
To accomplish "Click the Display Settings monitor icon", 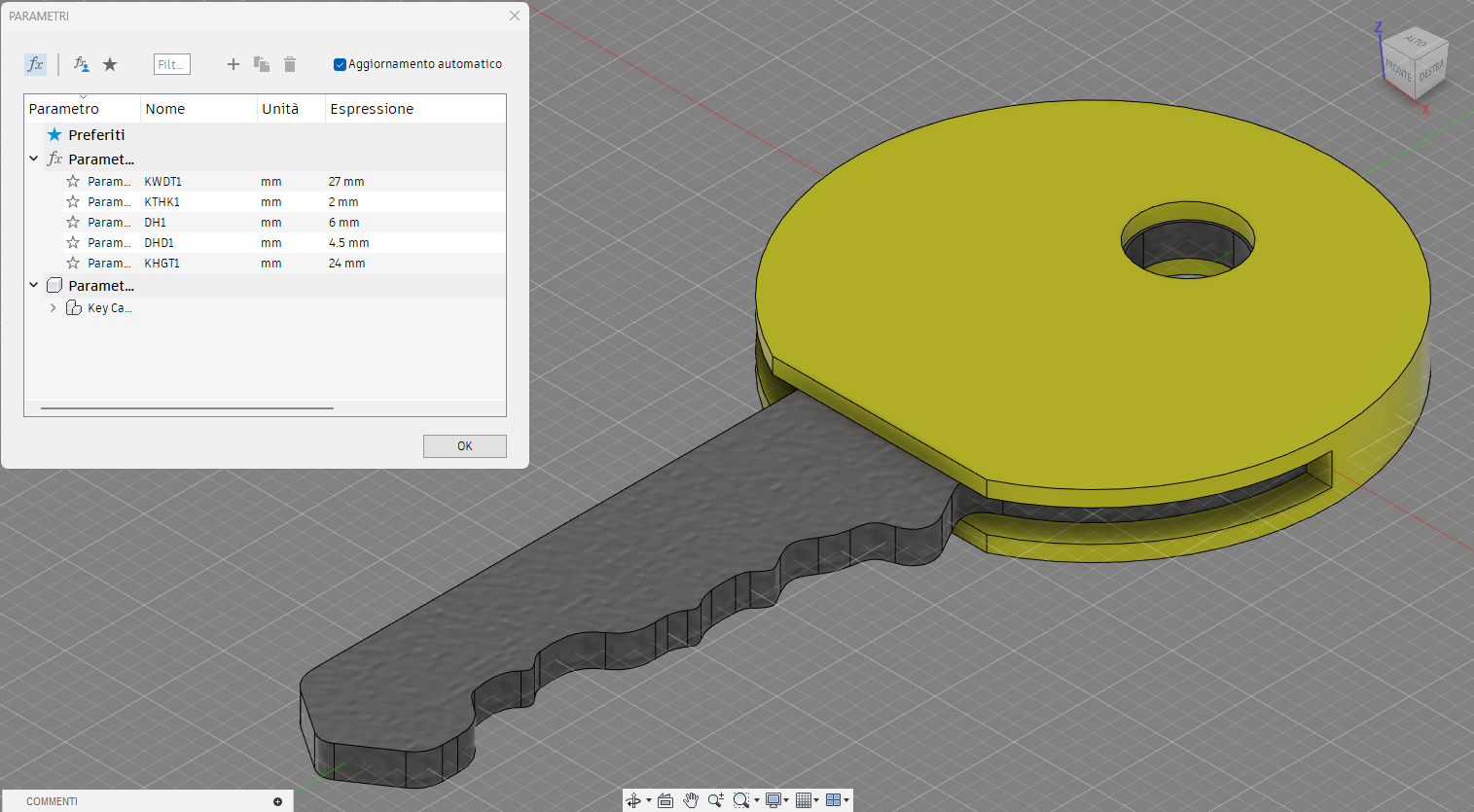I will (772, 799).
